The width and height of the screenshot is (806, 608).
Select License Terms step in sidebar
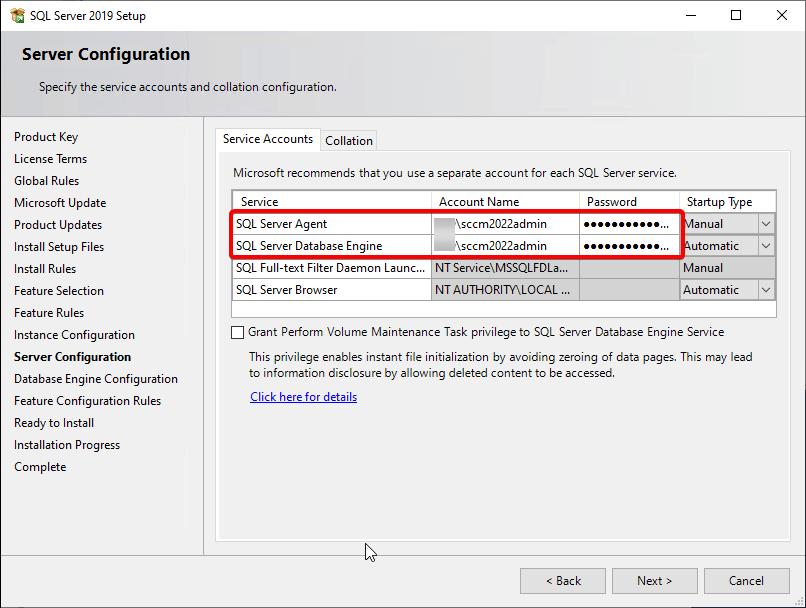click(x=50, y=159)
